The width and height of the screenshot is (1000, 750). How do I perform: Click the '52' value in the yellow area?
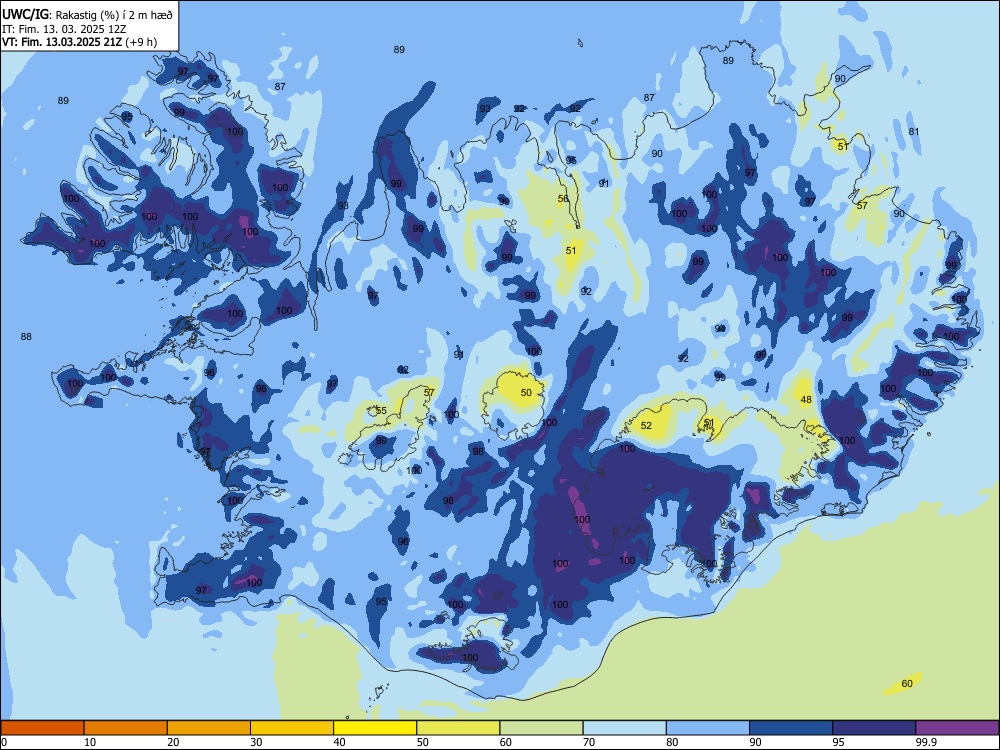(x=646, y=425)
